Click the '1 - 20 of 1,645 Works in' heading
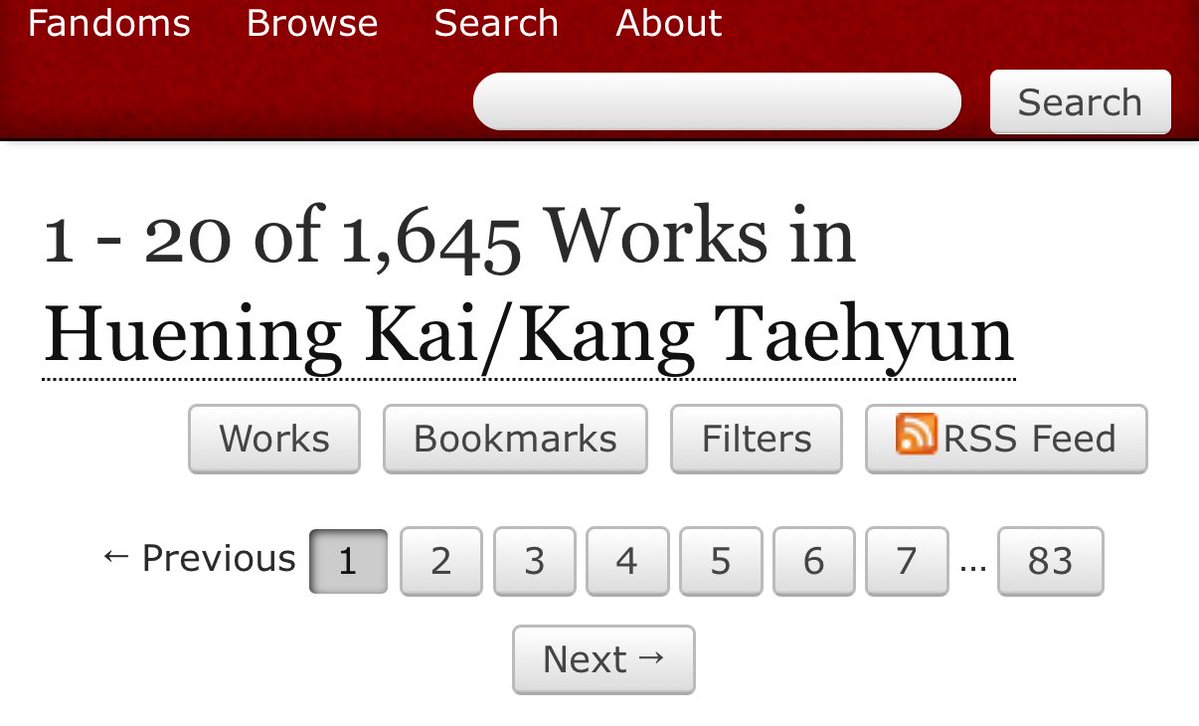Screen dimensions: 1199x726 tap(449, 237)
